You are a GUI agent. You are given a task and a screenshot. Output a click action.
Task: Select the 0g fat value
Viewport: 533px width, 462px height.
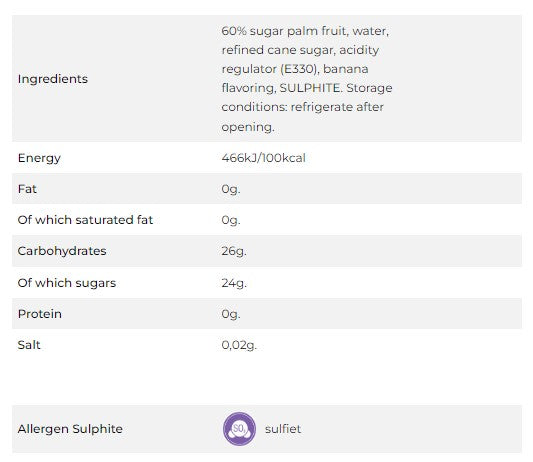[231, 189]
